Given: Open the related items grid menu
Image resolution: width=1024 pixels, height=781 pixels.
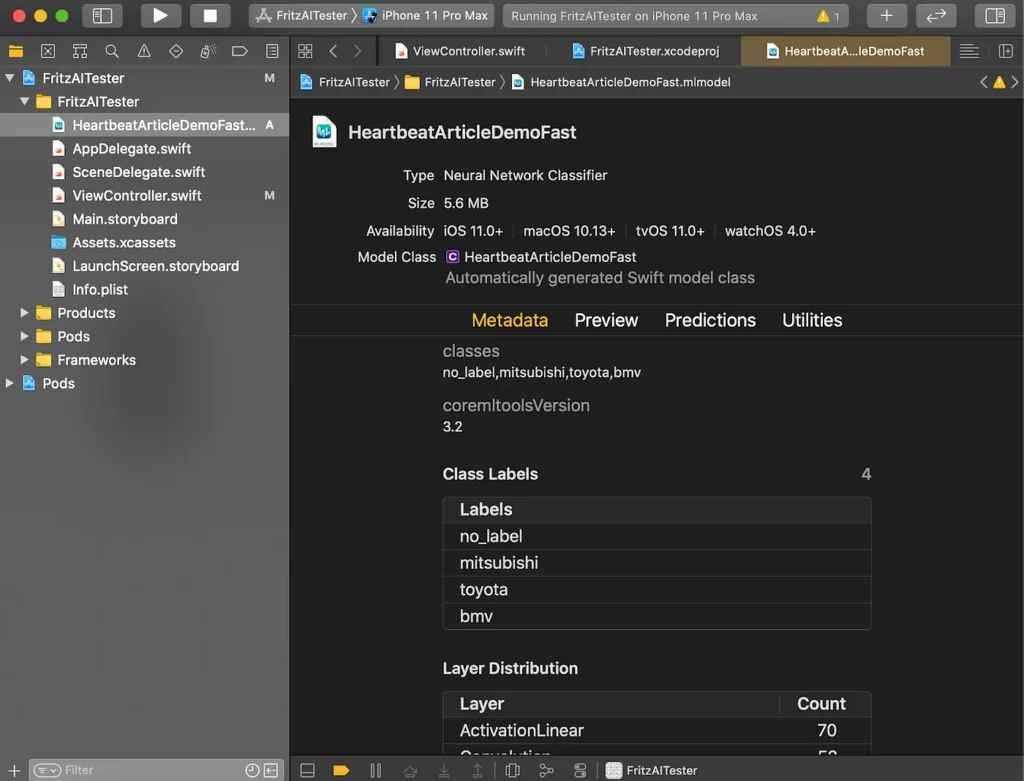Looking at the screenshot, I should click(305, 51).
